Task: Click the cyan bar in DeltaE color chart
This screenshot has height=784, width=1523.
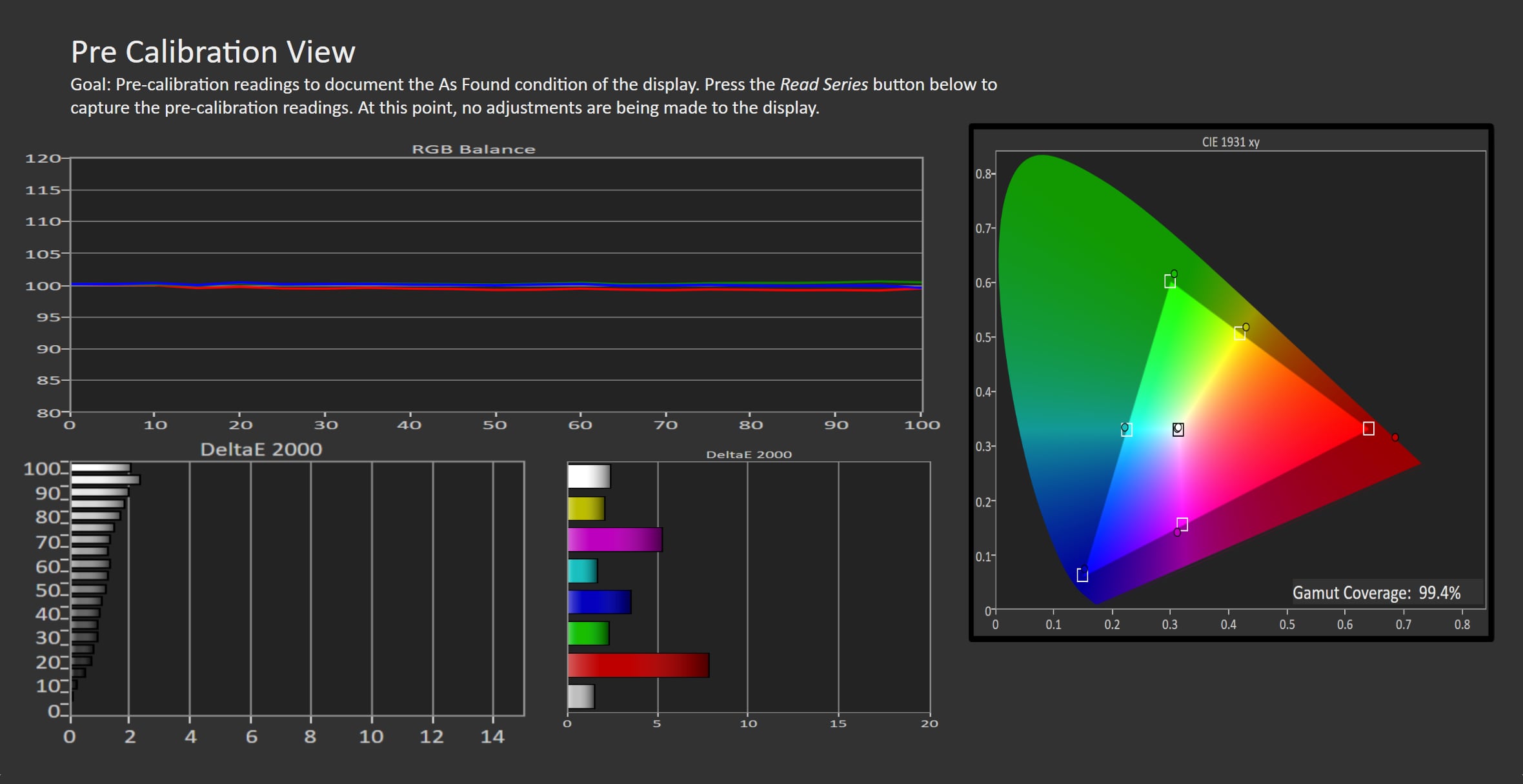Action: [583, 571]
